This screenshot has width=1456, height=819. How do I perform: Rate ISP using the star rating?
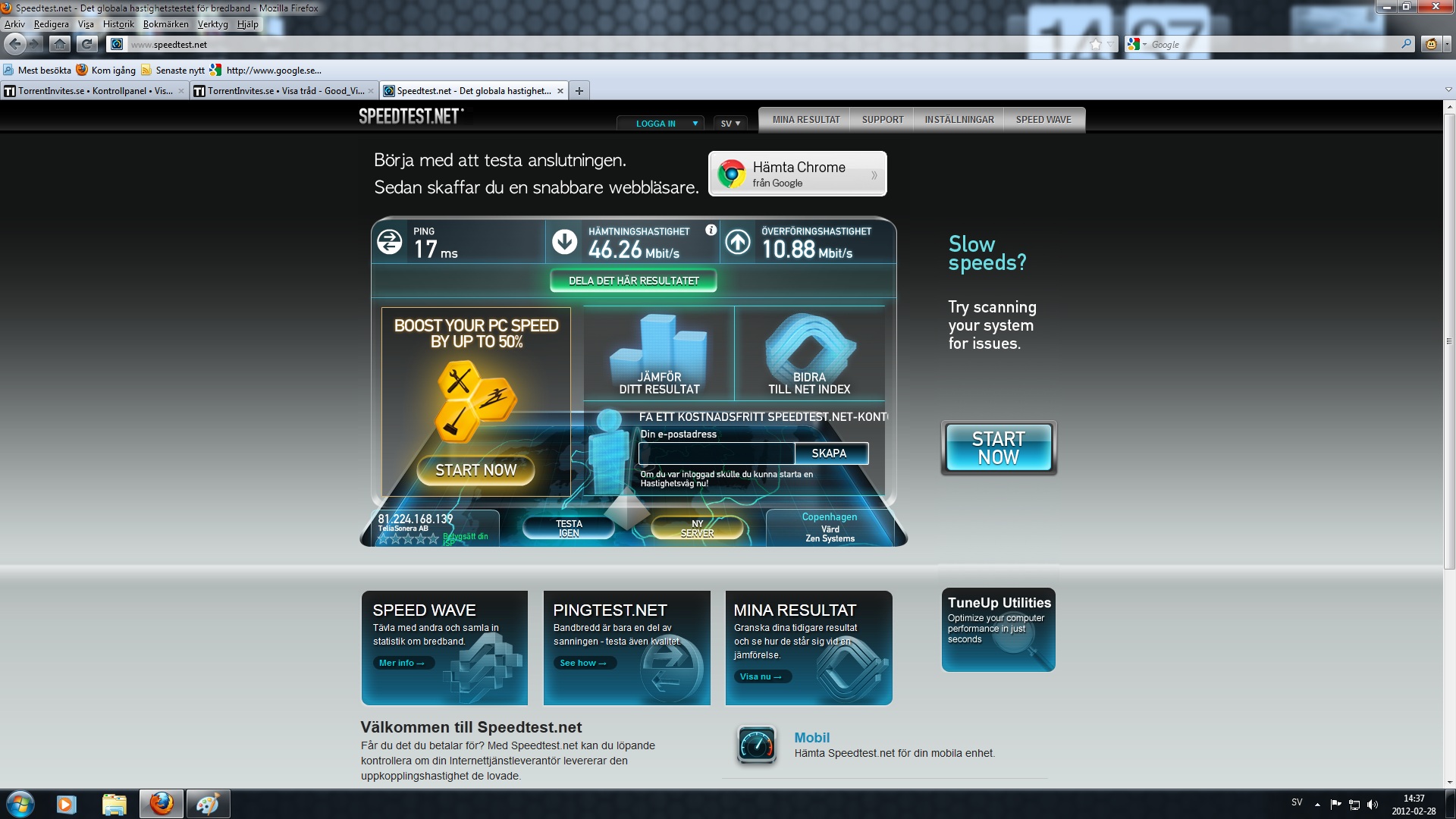tap(408, 538)
